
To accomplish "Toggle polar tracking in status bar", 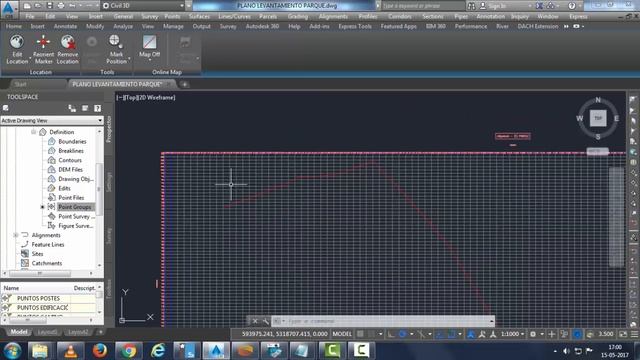I will point(402,334).
